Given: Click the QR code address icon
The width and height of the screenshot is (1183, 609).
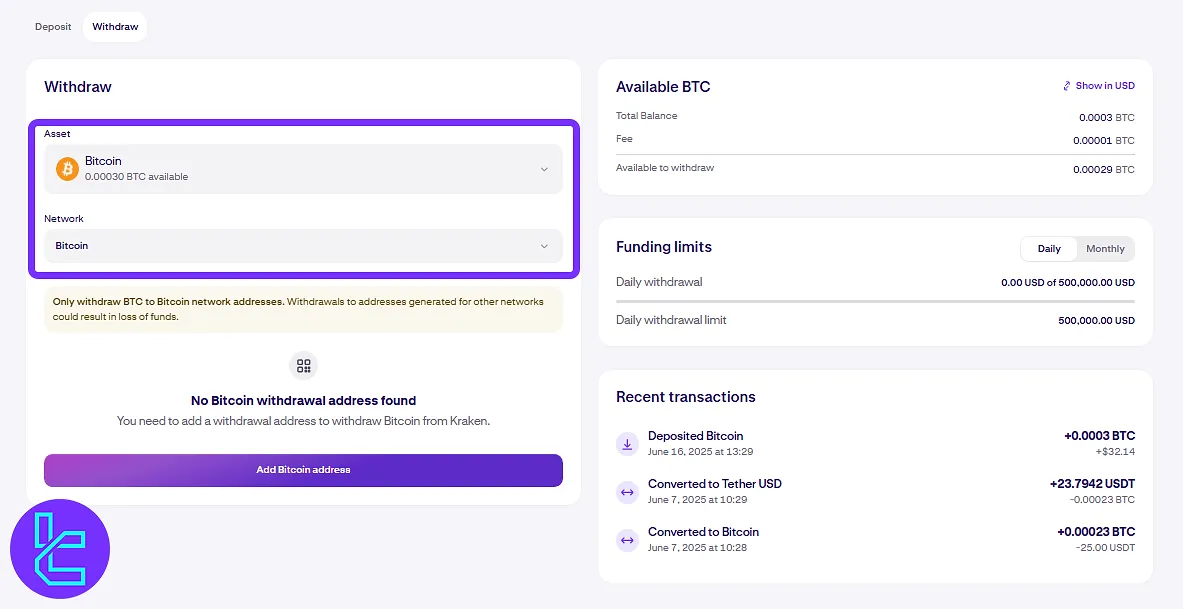Looking at the screenshot, I should (303, 366).
